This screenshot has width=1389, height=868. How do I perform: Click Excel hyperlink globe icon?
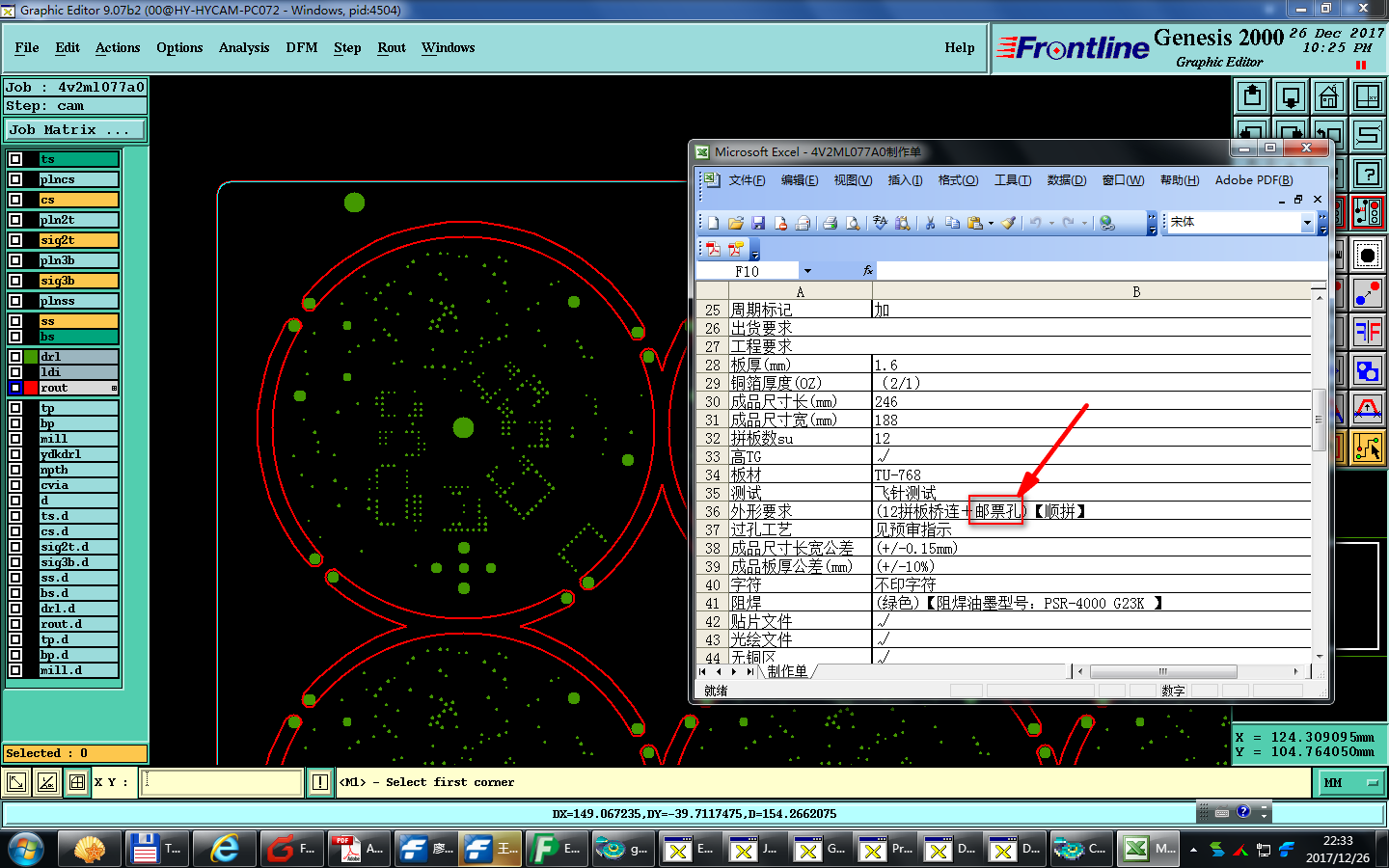tap(1107, 223)
